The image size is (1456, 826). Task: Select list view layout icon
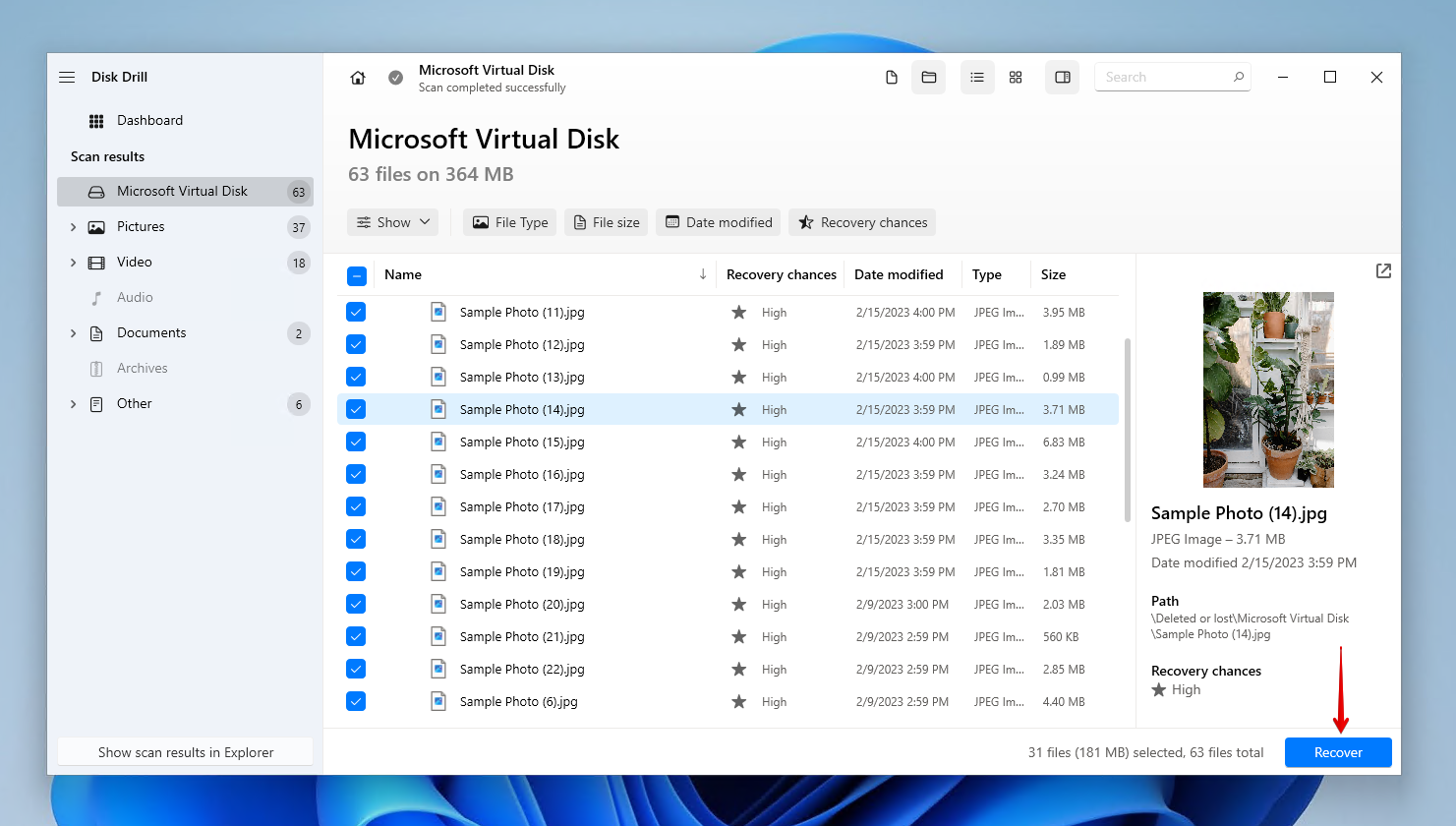977,77
